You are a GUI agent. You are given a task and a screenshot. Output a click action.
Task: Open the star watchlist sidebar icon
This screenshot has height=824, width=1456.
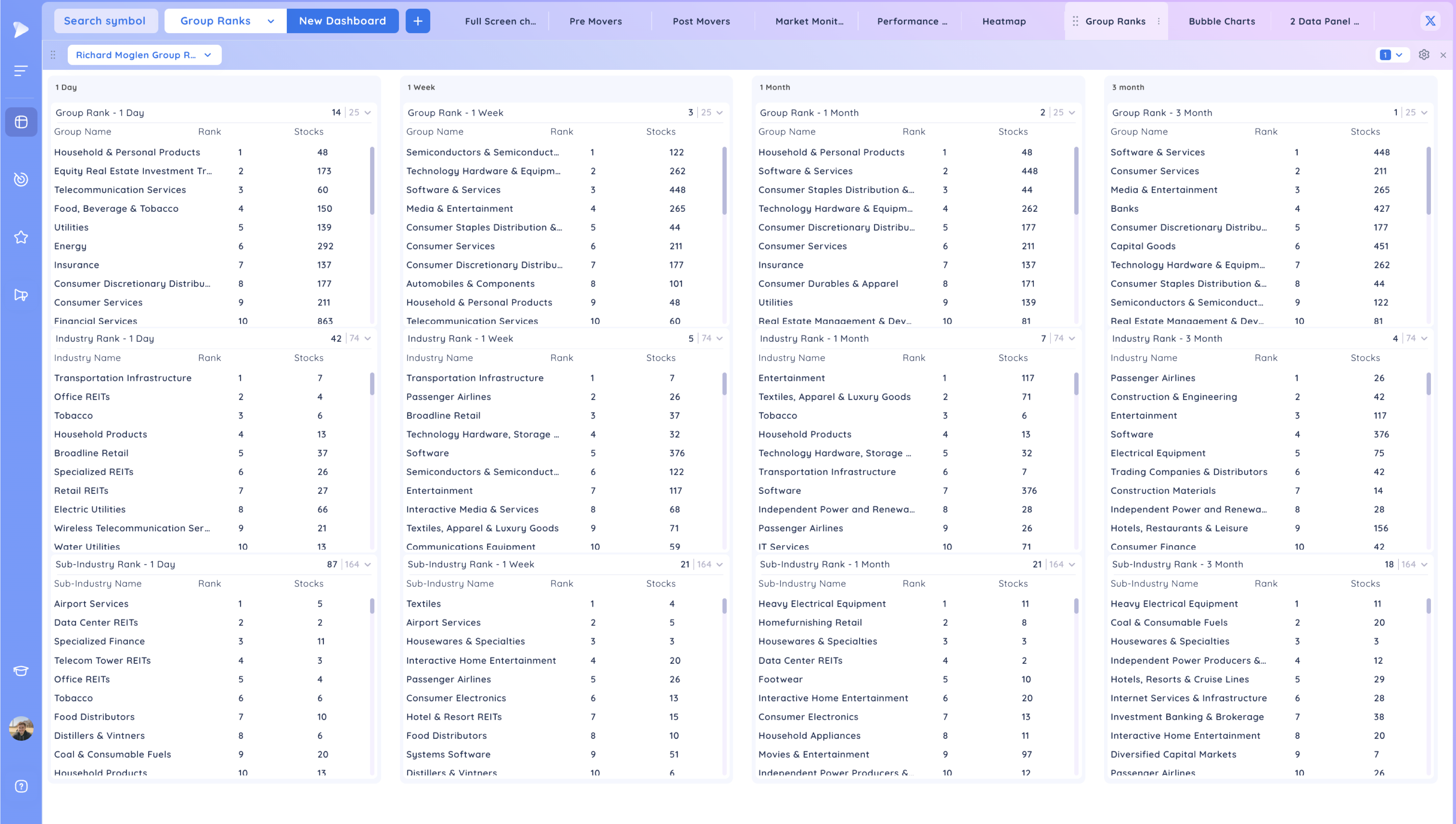pos(21,237)
